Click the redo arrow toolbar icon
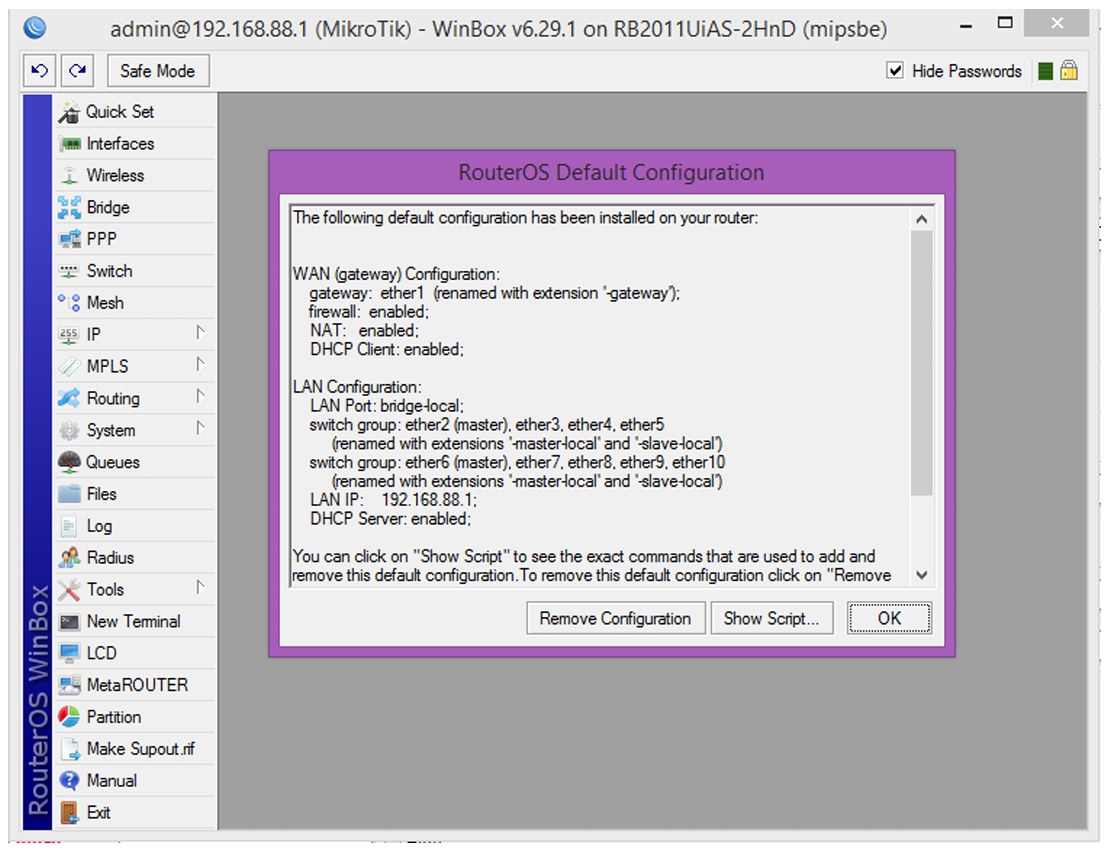The height and width of the screenshot is (849, 1110). [77, 71]
